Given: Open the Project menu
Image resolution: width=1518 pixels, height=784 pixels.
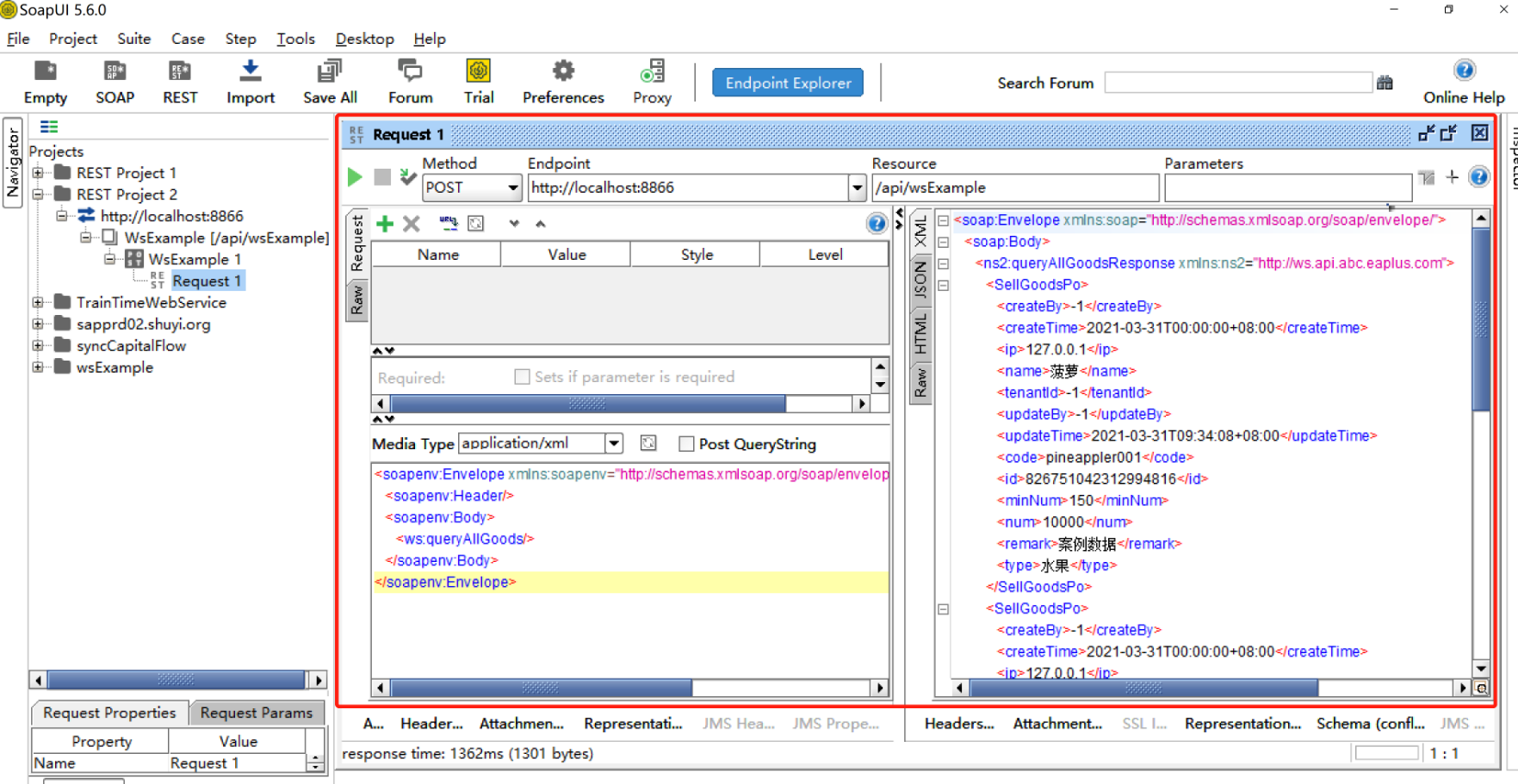Looking at the screenshot, I should pyautogui.click(x=73, y=39).
